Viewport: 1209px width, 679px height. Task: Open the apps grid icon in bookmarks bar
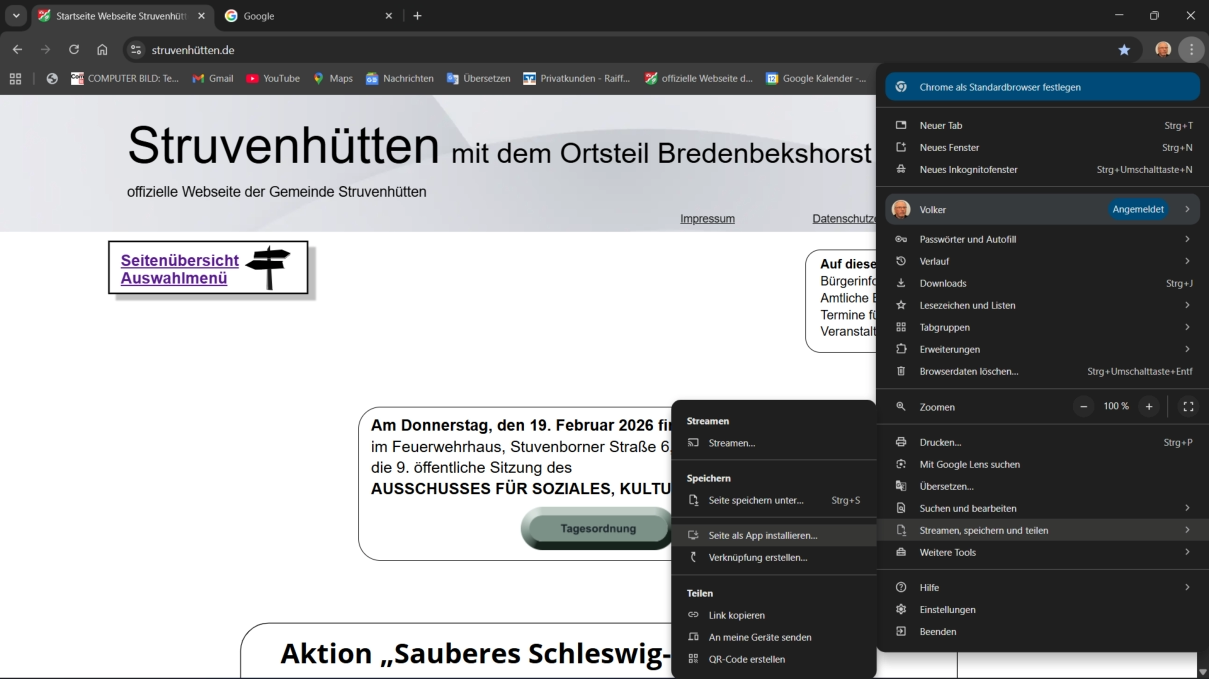15,79
